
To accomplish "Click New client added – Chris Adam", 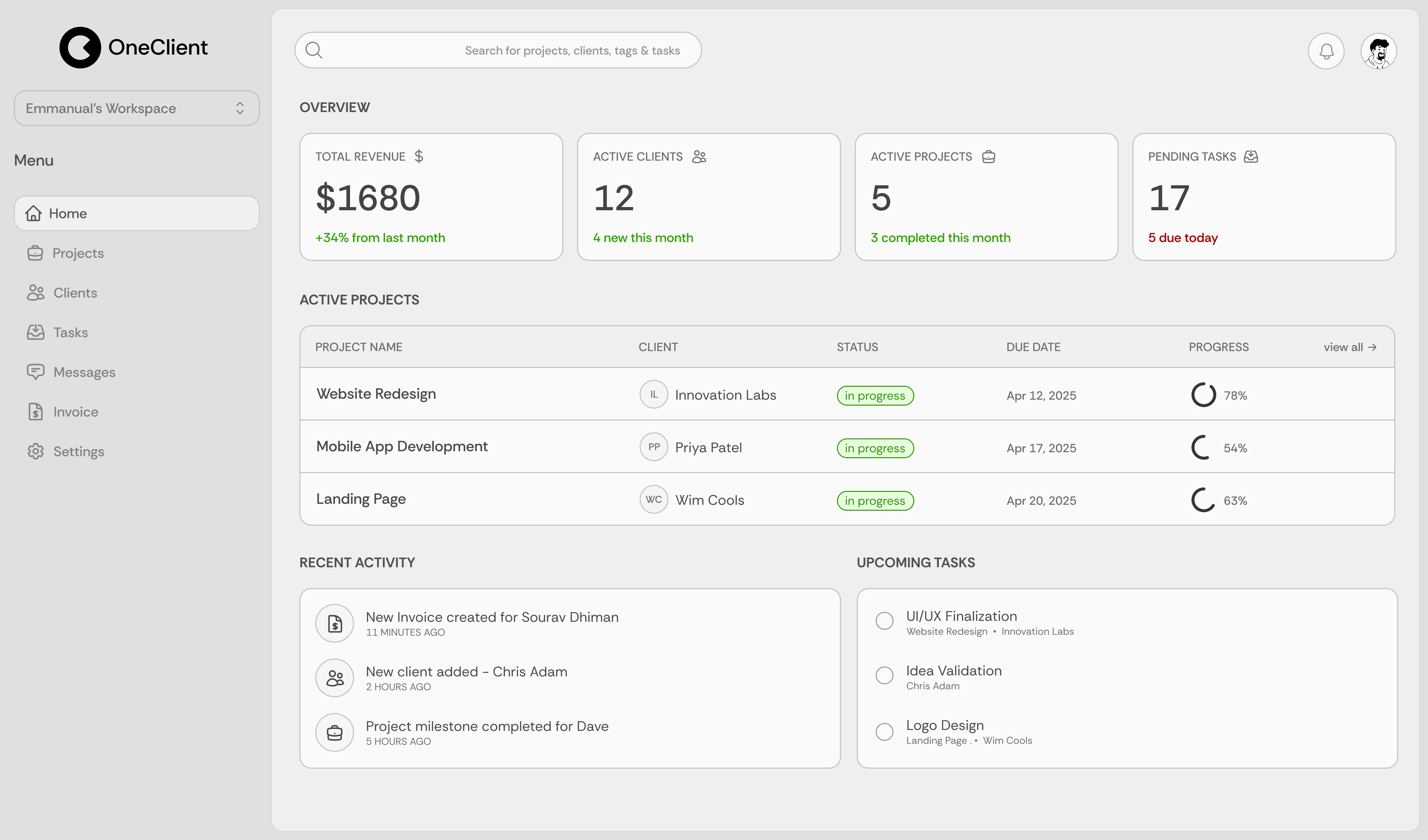I will (x=466, y=672).
